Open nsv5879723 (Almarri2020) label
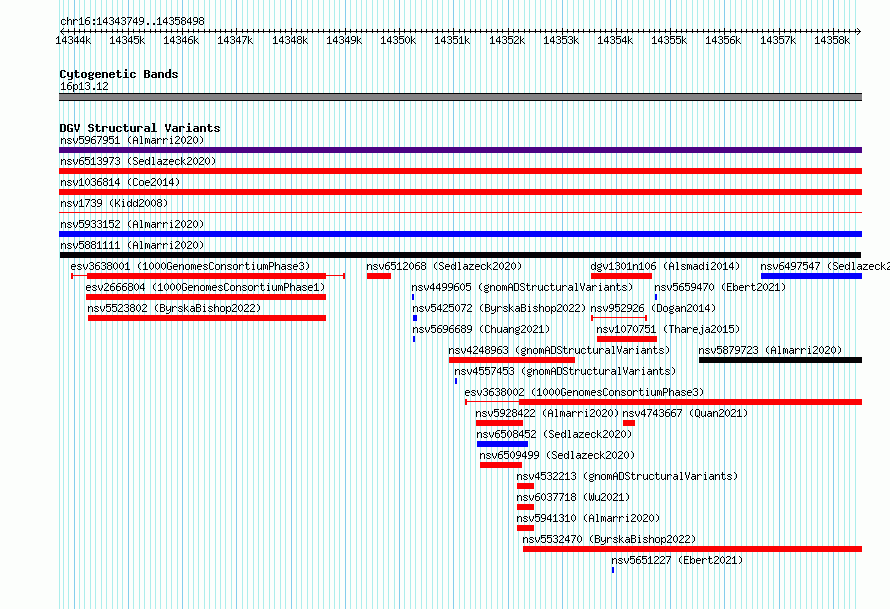 coord(770,350)
